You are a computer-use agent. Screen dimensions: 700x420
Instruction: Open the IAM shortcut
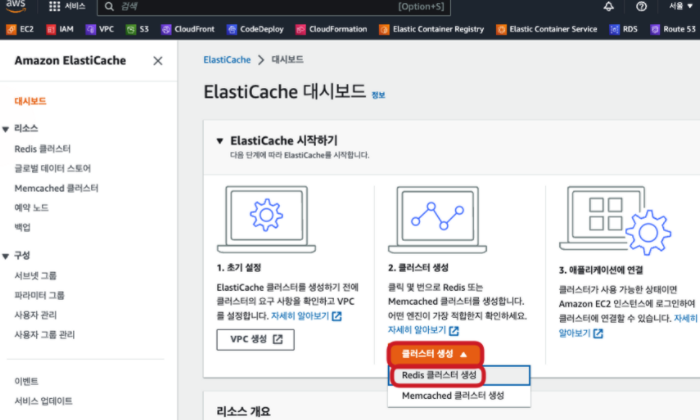[x=60, y=29]
